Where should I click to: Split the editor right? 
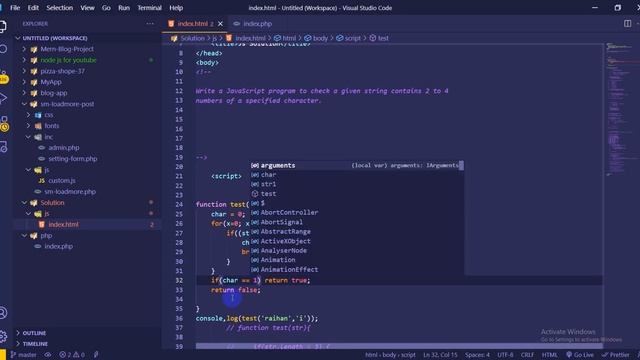[x=627, y=24]
